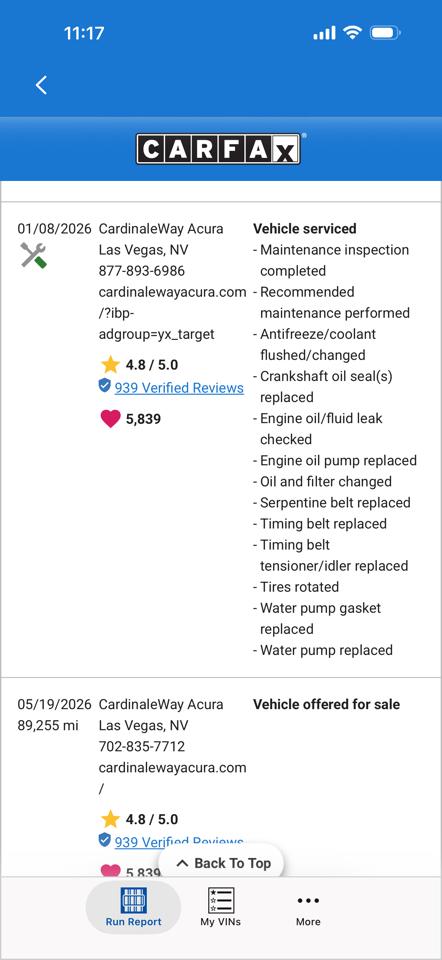Click the CARFAX logo
The height and width of the screenshot is (960, 442).
219,149
